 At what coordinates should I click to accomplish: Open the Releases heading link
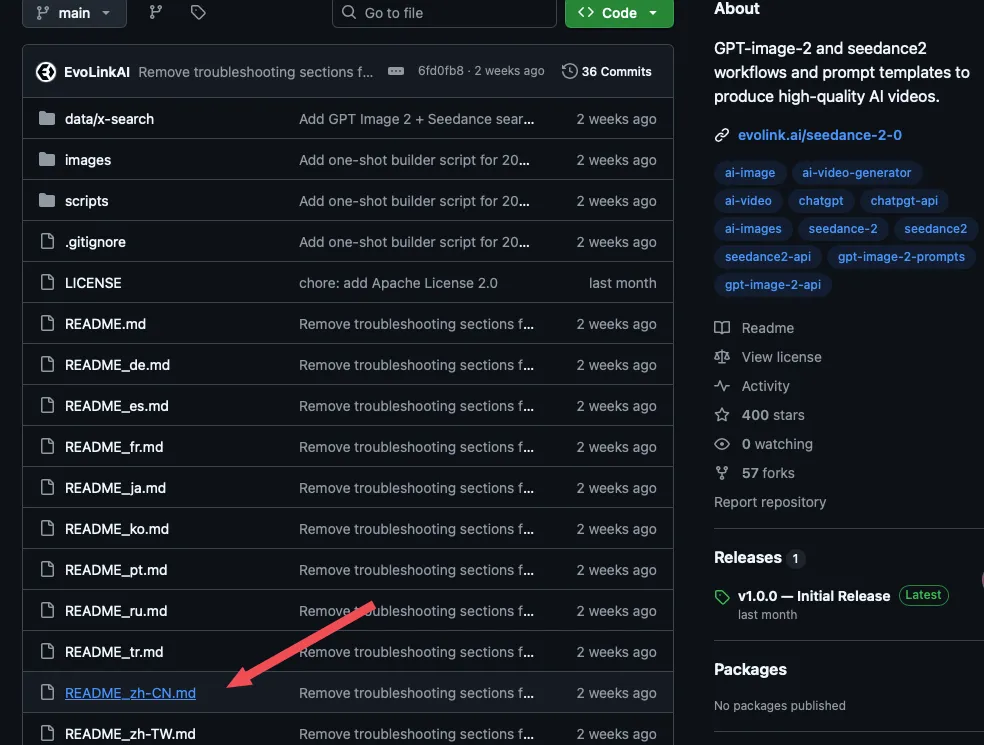tap(748, 557)
